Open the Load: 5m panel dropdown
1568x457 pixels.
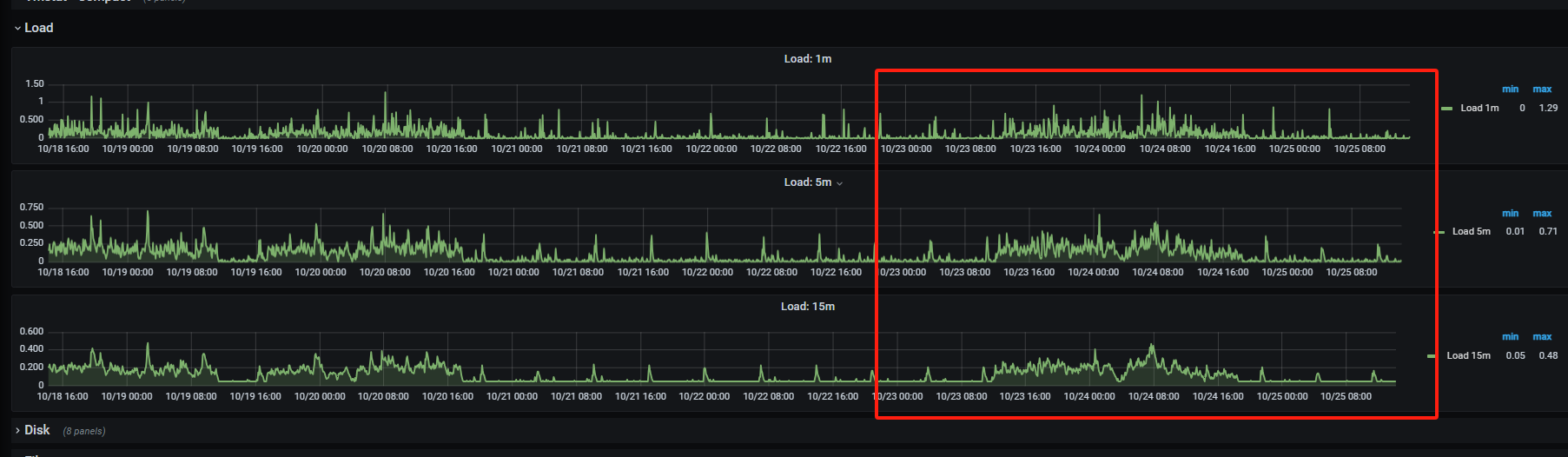[839, 183]
